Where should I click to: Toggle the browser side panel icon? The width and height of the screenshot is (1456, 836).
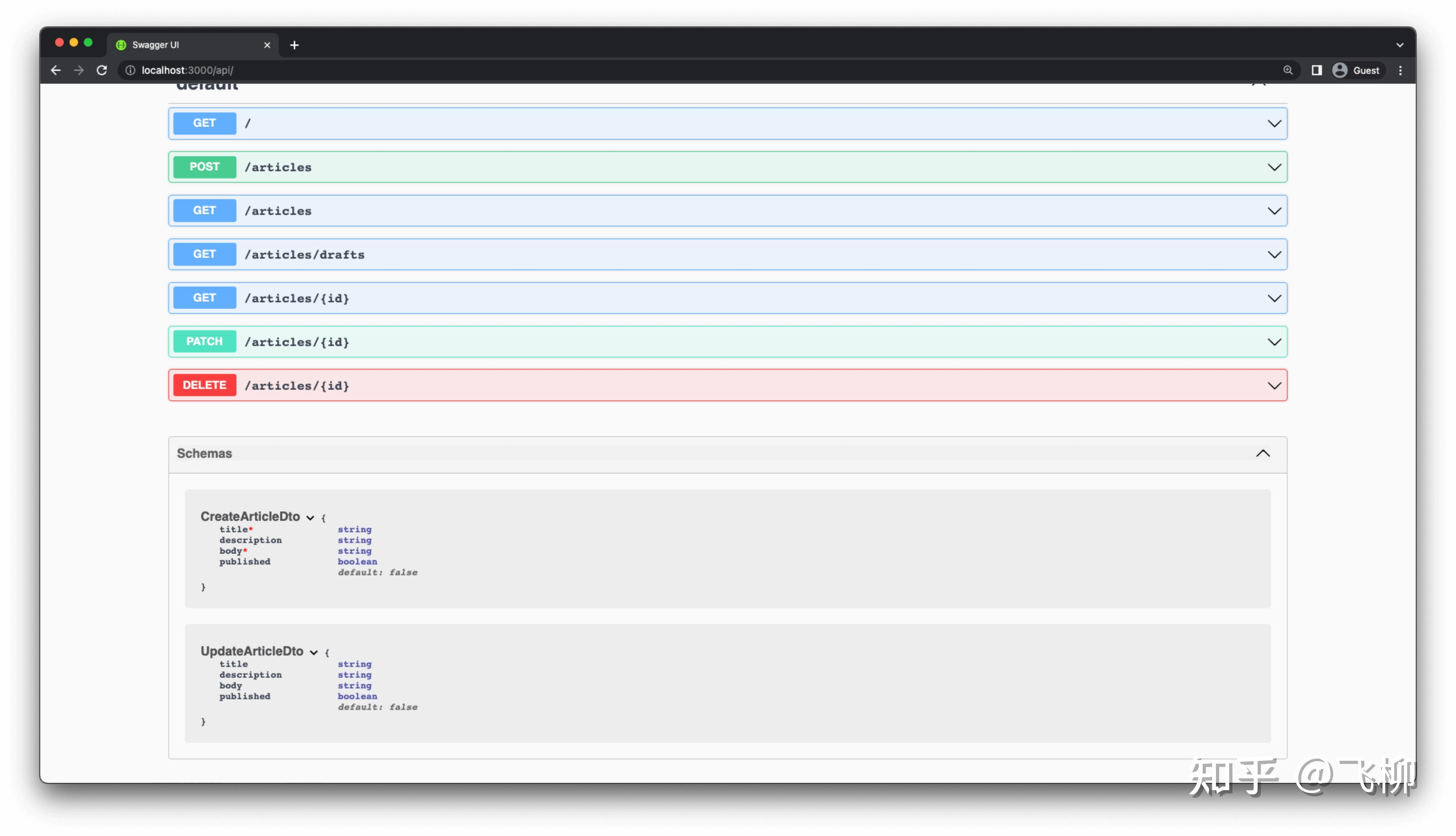(1317, 70)
